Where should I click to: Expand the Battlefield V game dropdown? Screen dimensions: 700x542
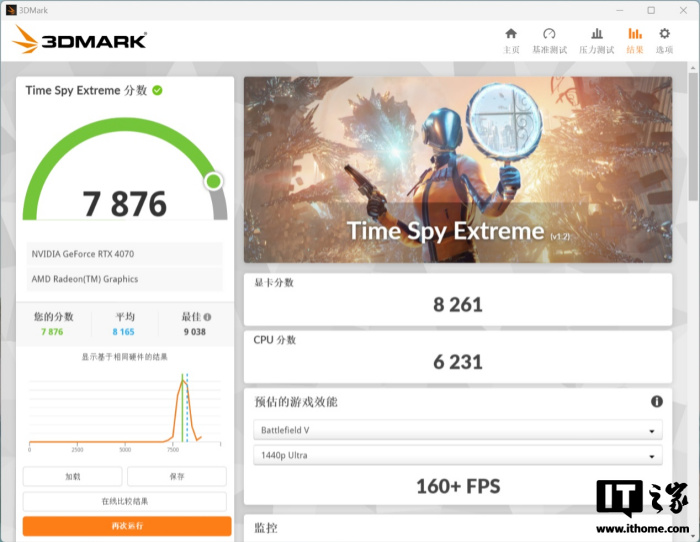click(x=458, y=431)
